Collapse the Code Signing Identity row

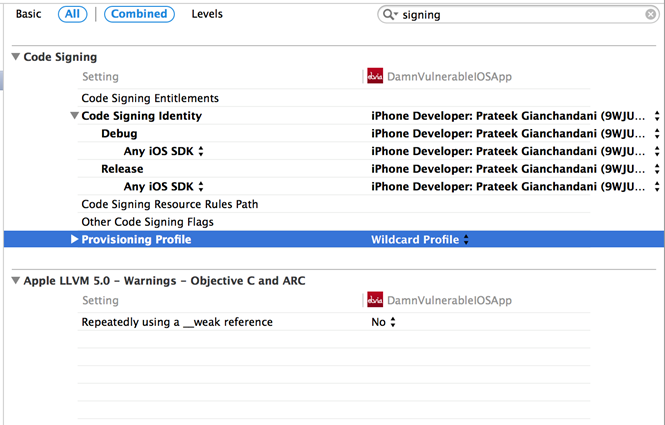tap(75, 116)
